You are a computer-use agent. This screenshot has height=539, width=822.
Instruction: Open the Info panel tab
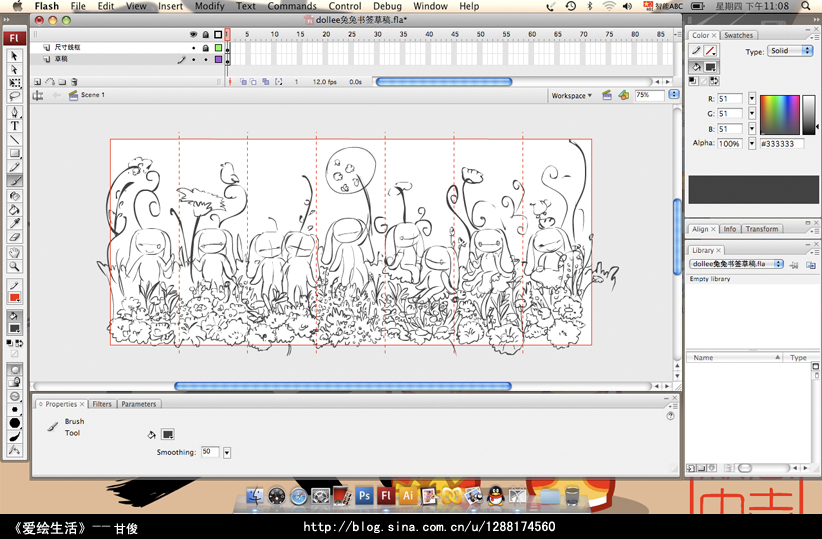(x=729, y=229)
